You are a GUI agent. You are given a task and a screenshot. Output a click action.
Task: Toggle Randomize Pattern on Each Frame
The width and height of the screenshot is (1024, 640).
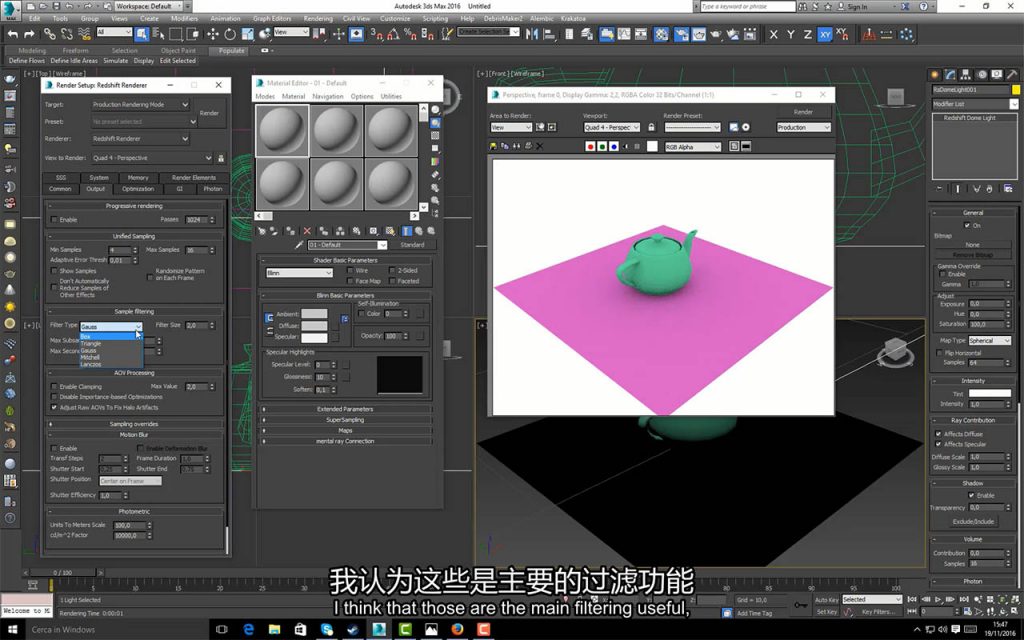click(x=150, y=278)
